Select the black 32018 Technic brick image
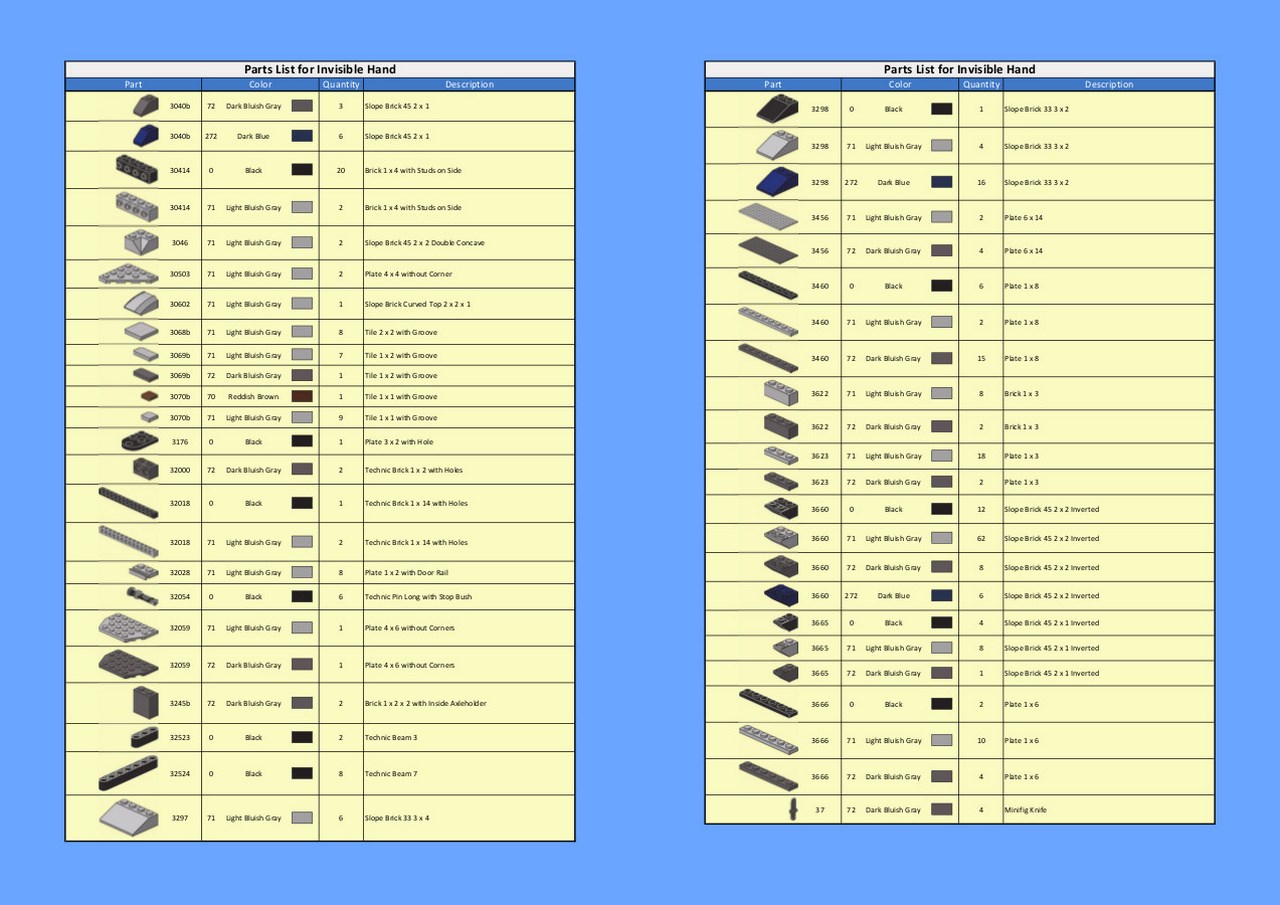 tap(129, 502)
